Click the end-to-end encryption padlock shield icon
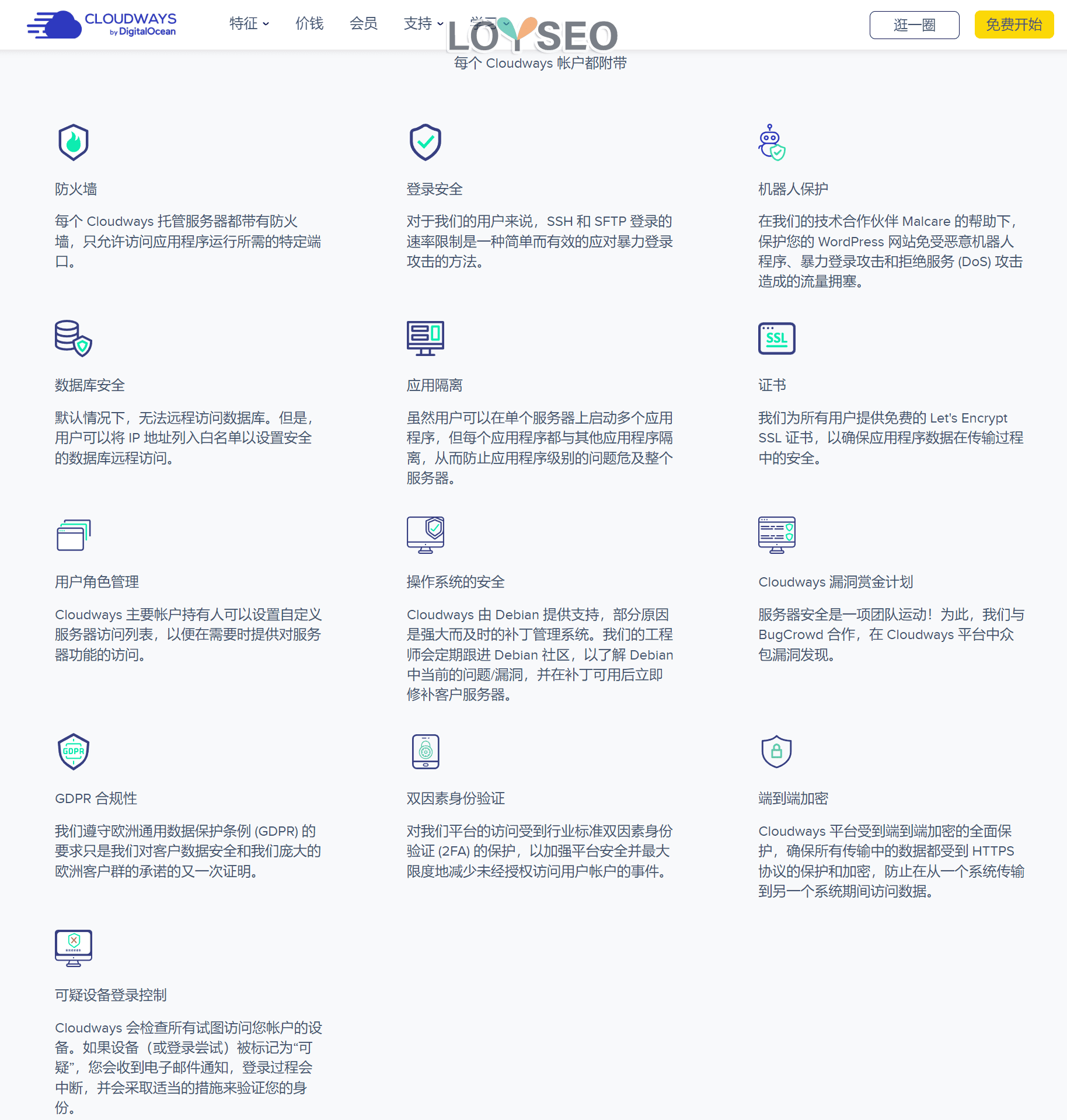 pos(776,751)
